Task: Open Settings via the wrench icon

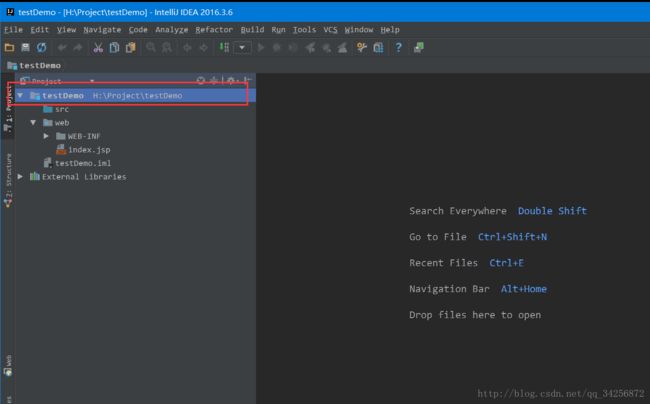Action: point(361,48)
